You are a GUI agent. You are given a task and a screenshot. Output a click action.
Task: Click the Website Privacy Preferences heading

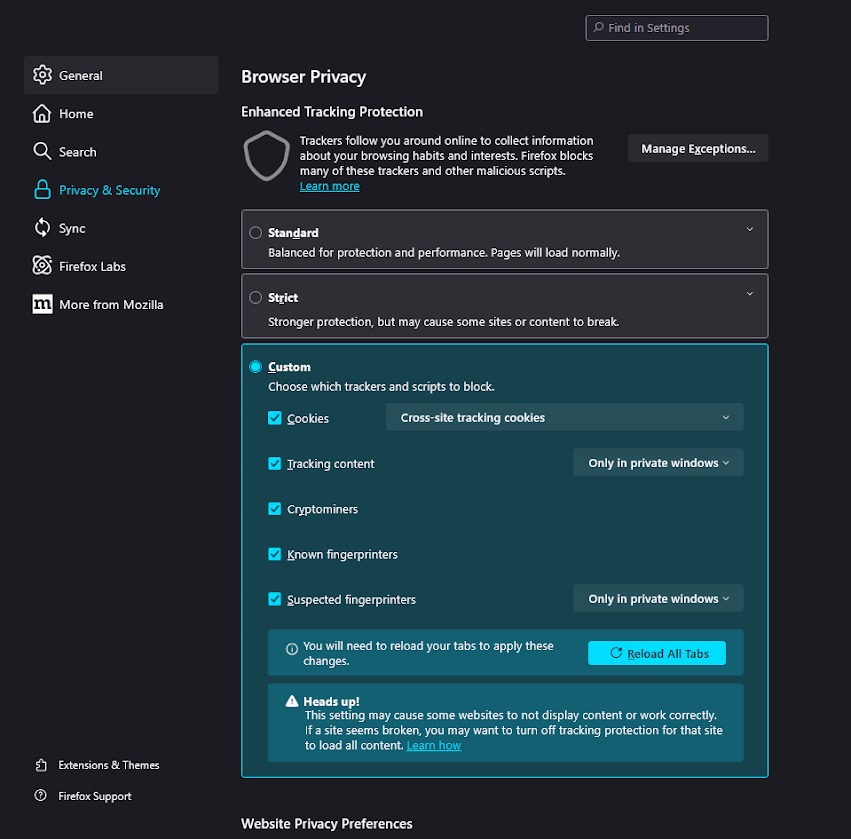(327, 824)
